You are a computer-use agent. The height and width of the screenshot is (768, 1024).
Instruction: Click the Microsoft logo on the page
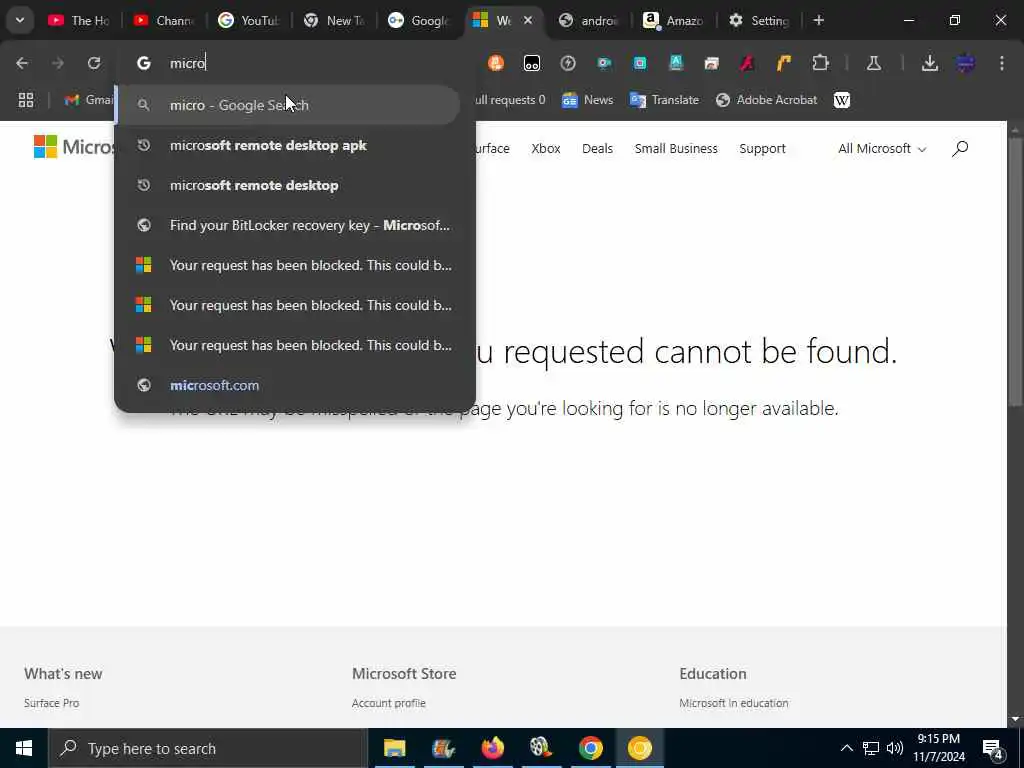tap(73, 146)
